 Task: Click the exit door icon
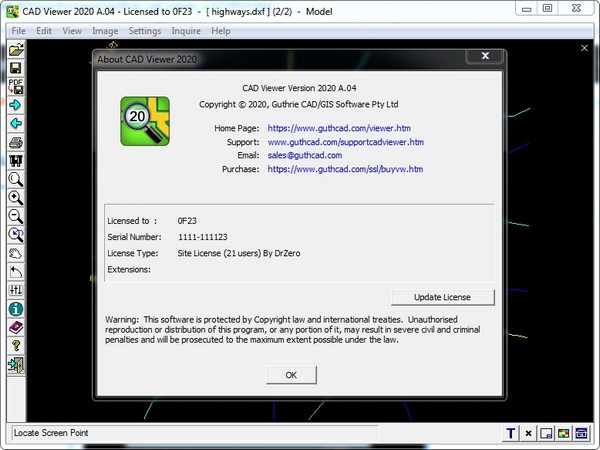[16, 364]
